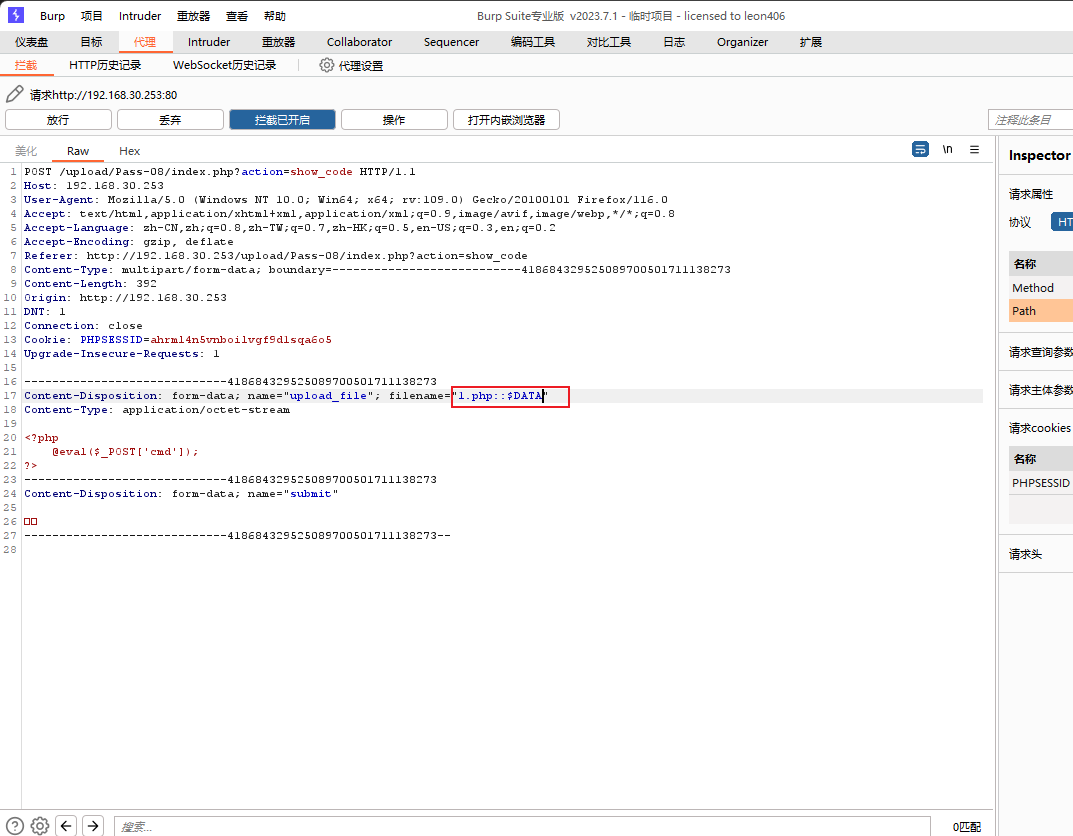Expand 请求查询参数 section in Inspector
Screen dimensions: 1073x836
1040,352
